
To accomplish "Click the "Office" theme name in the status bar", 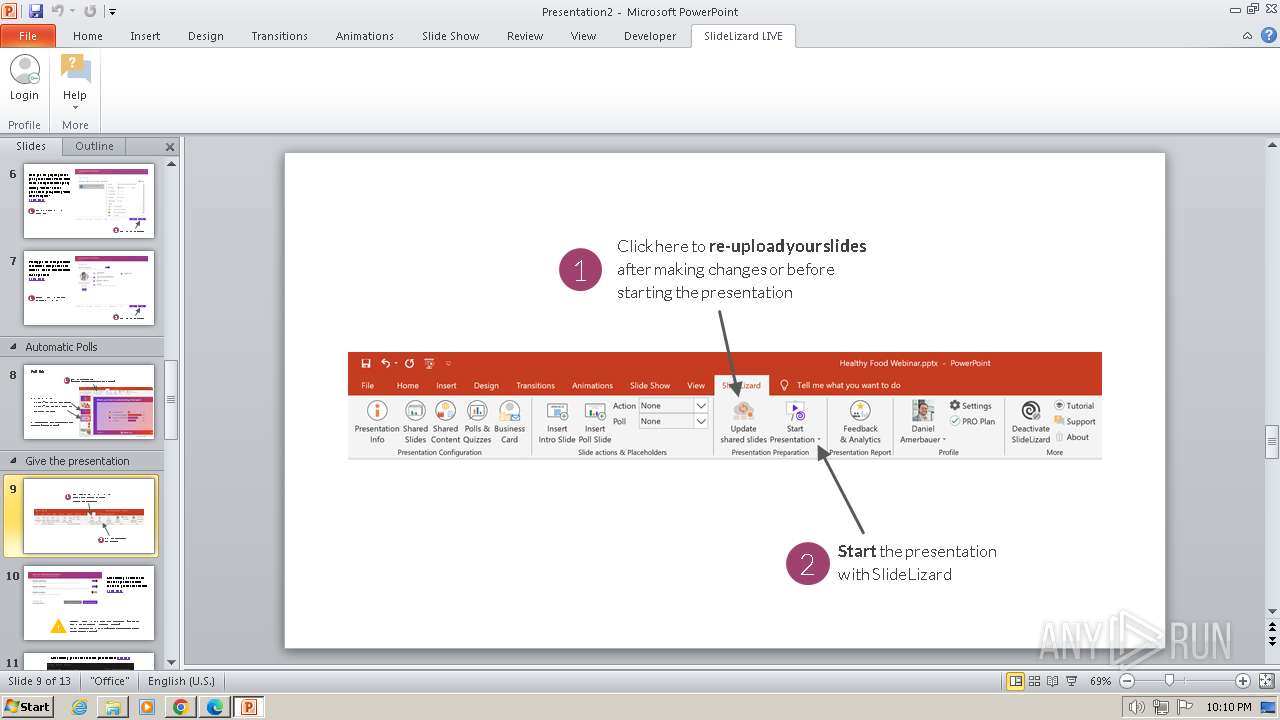I will [x=110, y=681].
